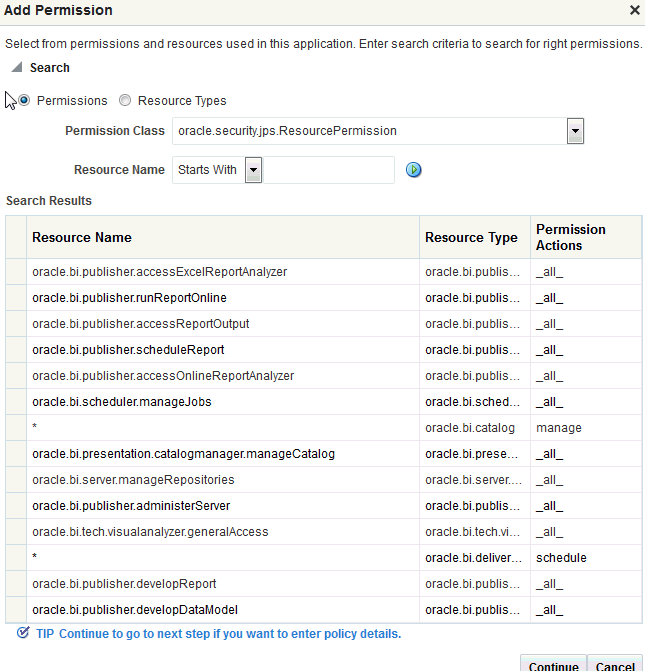Sort by Permission Actions column header
Screen dimensions: 645x671
pyautogui.click(x=586, y=237)
